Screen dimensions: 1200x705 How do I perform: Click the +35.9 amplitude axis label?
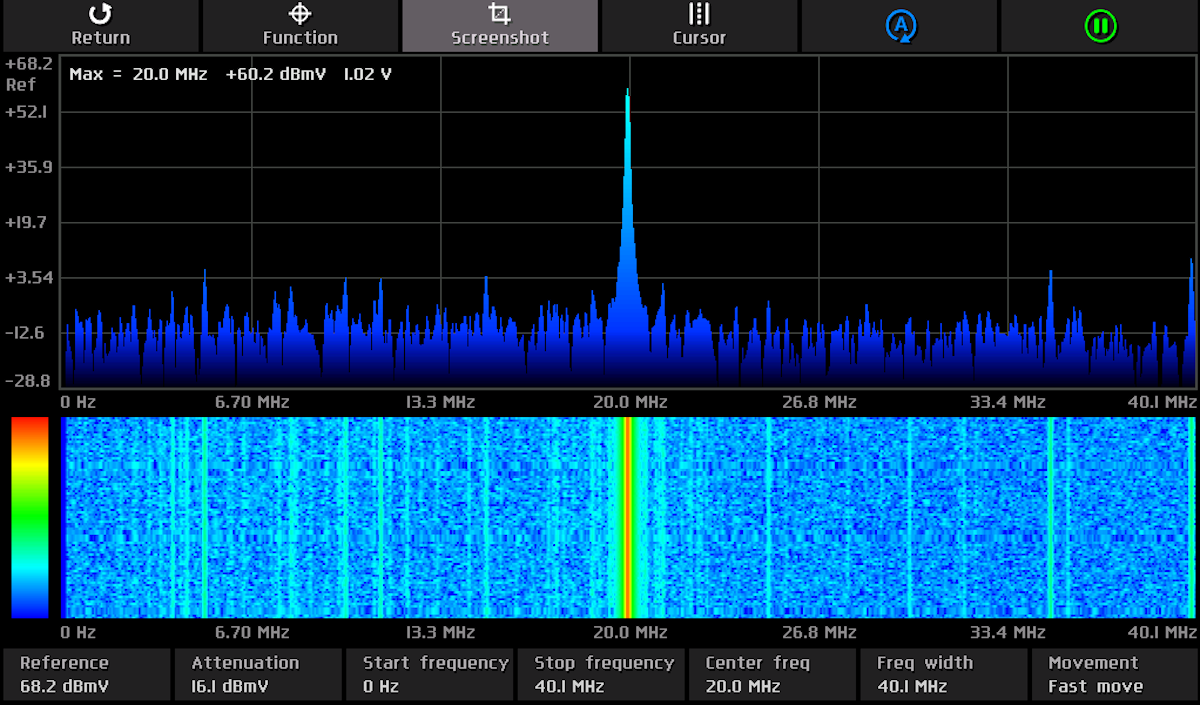point(28,167)
